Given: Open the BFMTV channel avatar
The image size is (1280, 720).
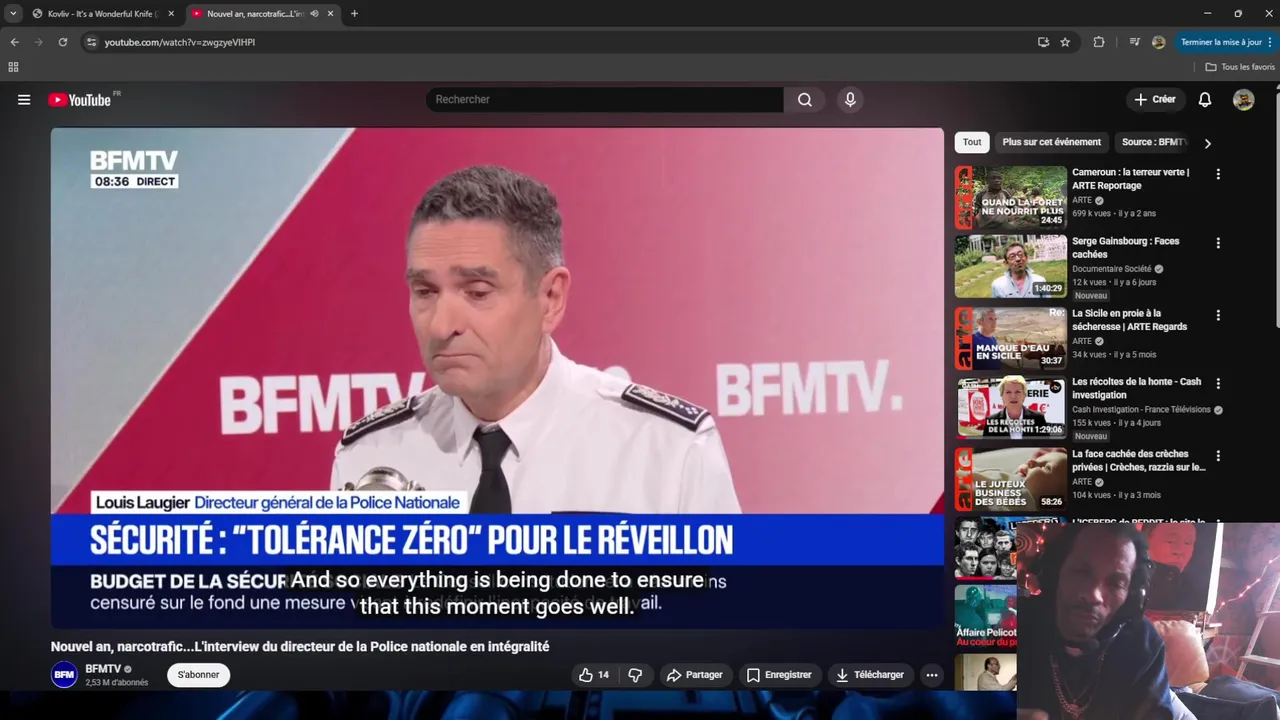Looking at the screenshot, I should pyautogui.click(x=64, y=675).
